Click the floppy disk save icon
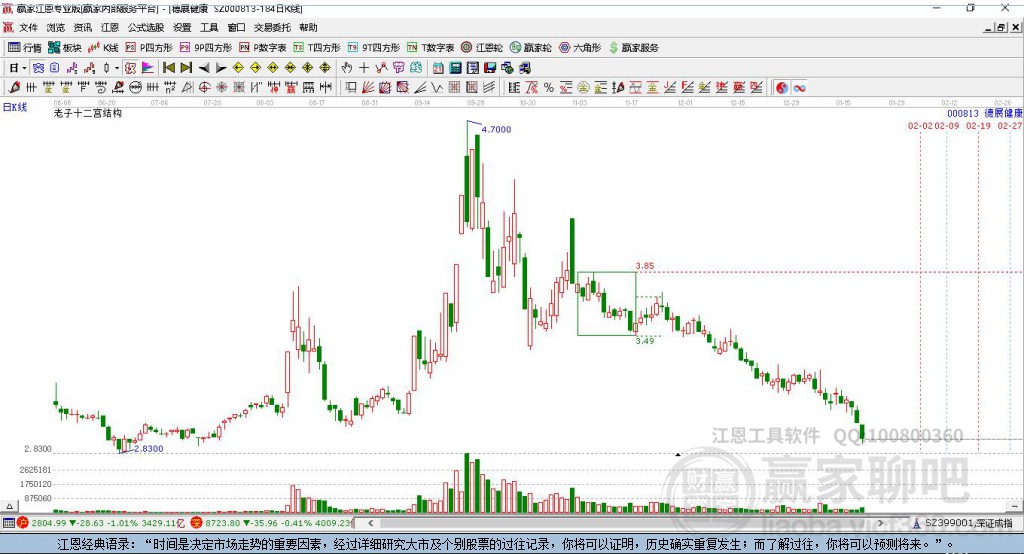Image resolution: width=1024 pixels, height=554 pixels. click(490, 68)
